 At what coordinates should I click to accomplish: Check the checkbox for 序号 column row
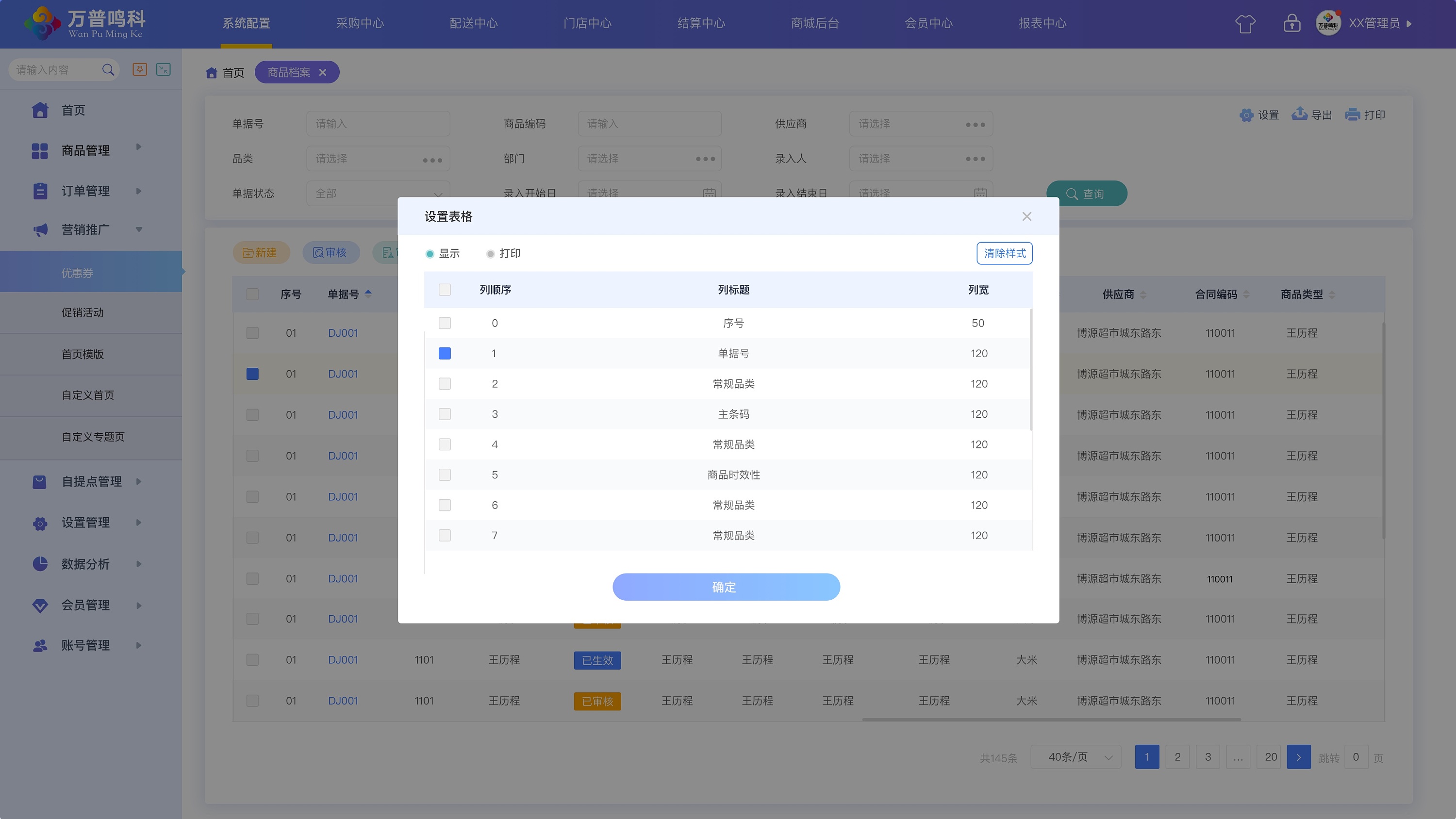[x=445, y=323]
